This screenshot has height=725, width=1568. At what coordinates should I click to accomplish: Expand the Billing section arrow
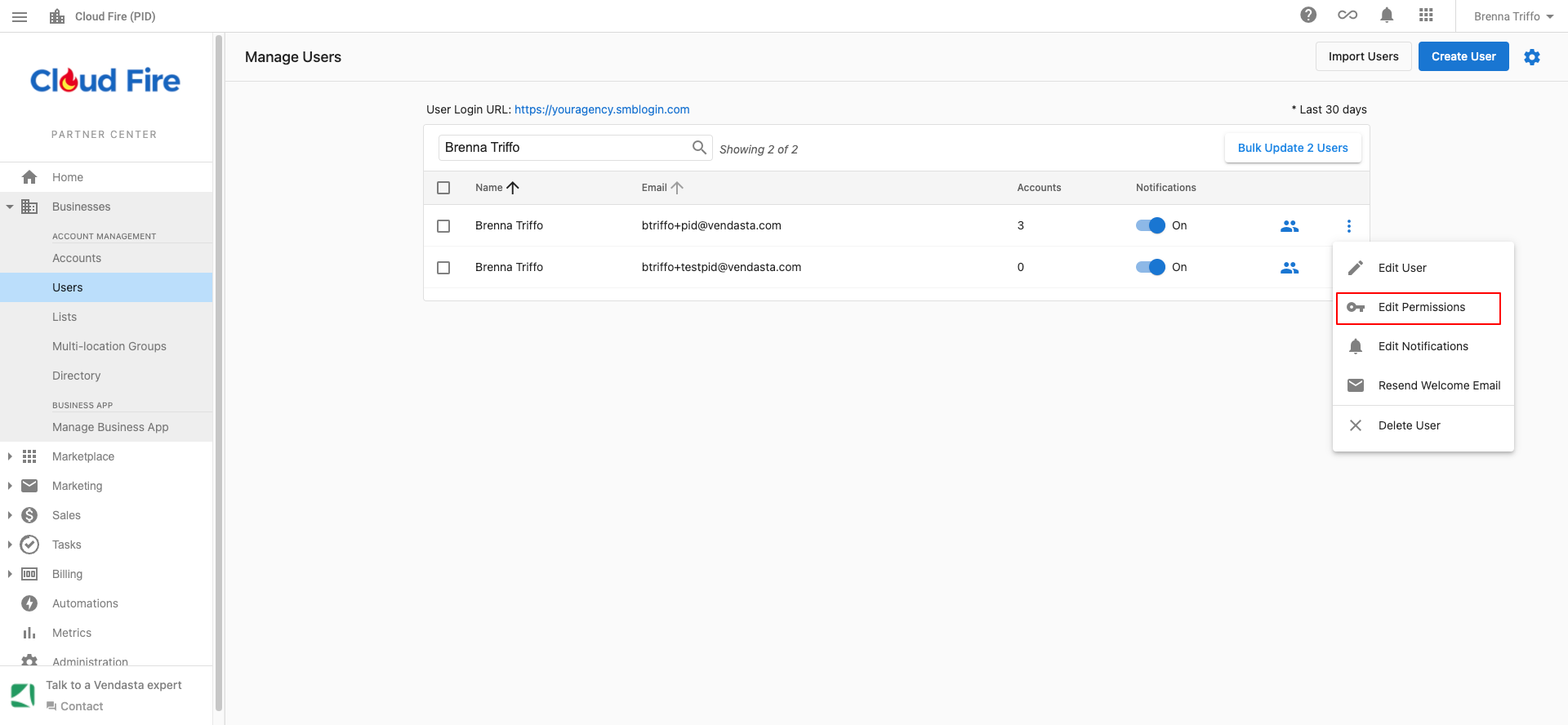click(10, 574)
